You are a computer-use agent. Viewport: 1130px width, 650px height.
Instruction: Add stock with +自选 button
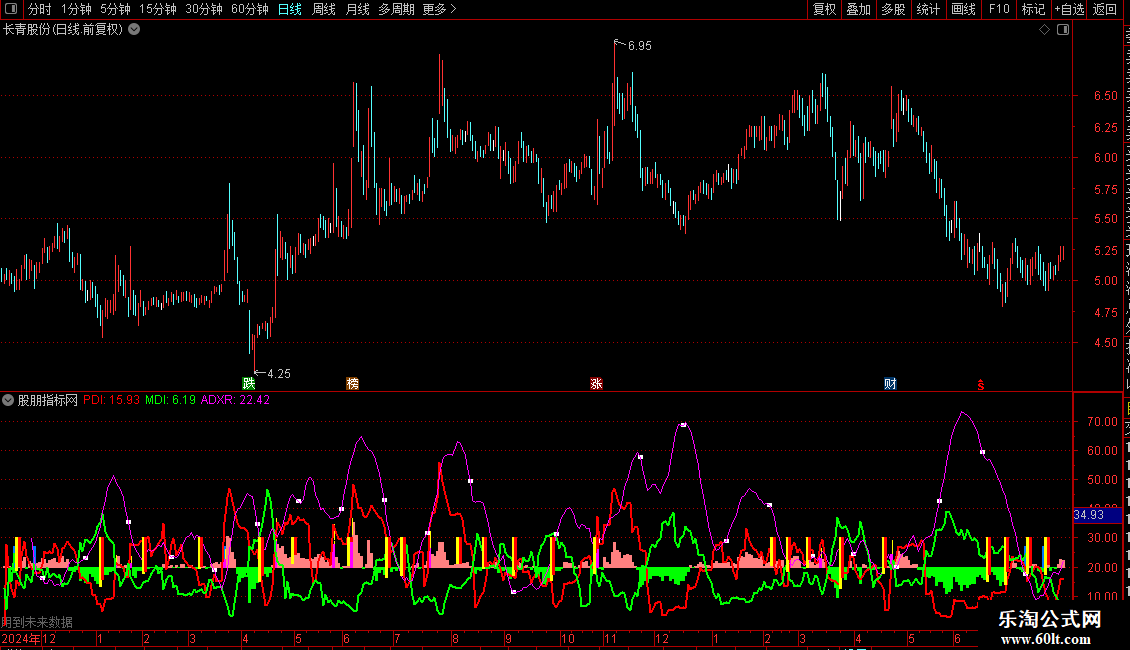point(1069,9)
